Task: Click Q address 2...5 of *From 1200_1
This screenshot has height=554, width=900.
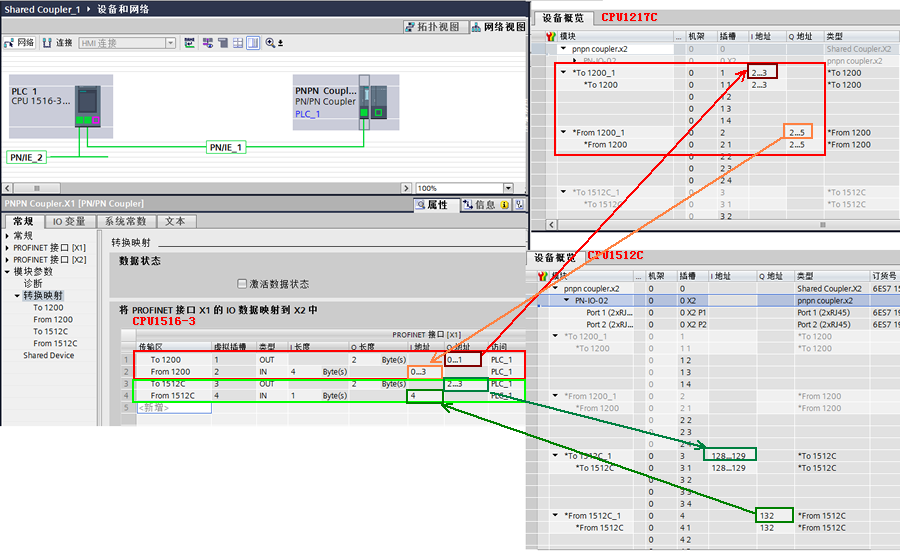Action: pyautogui.click(x=797, y=133)
